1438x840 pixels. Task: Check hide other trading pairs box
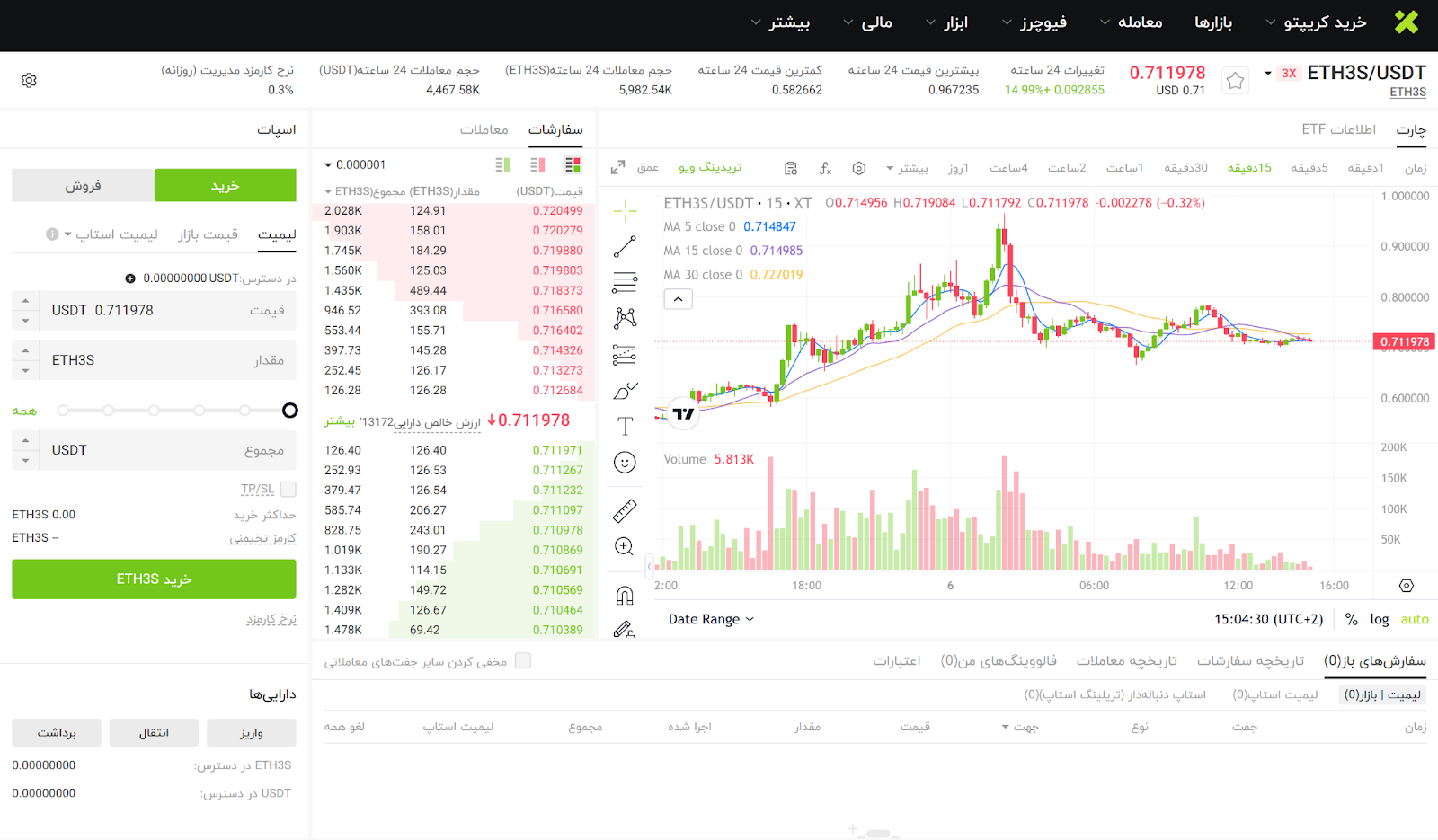click(x=523, y=661)
